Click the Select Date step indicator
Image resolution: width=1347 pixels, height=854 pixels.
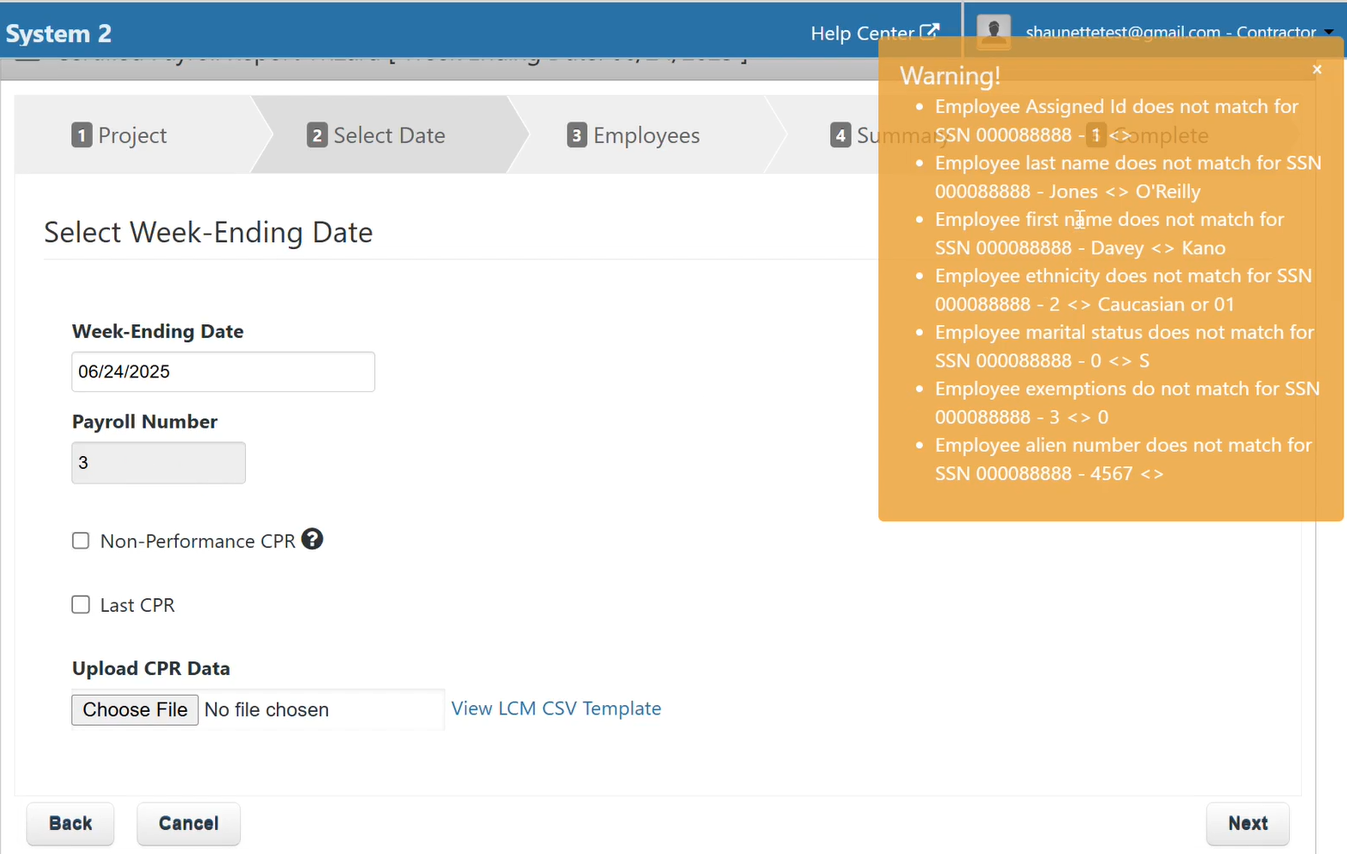pyautogui.click(x=377, y=135)
